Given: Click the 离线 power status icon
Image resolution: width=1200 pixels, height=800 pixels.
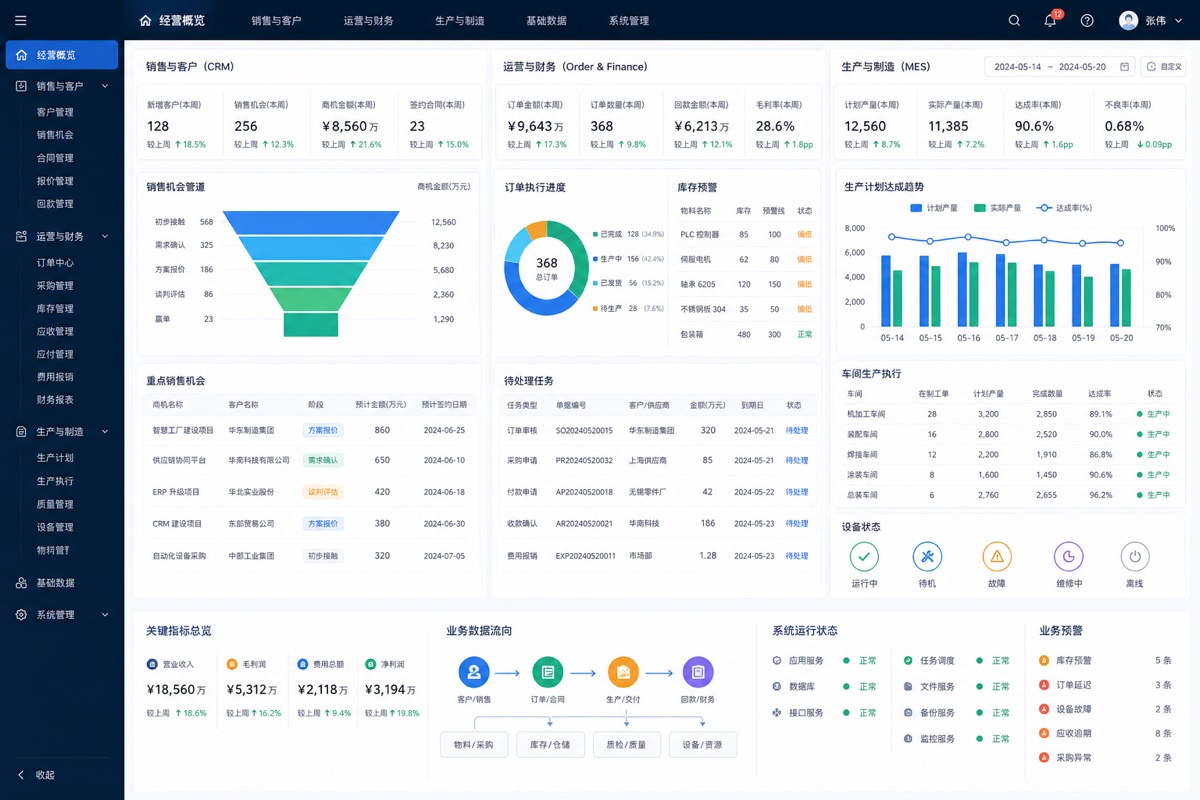Looking at the screenshot, I should [1134, 557].
